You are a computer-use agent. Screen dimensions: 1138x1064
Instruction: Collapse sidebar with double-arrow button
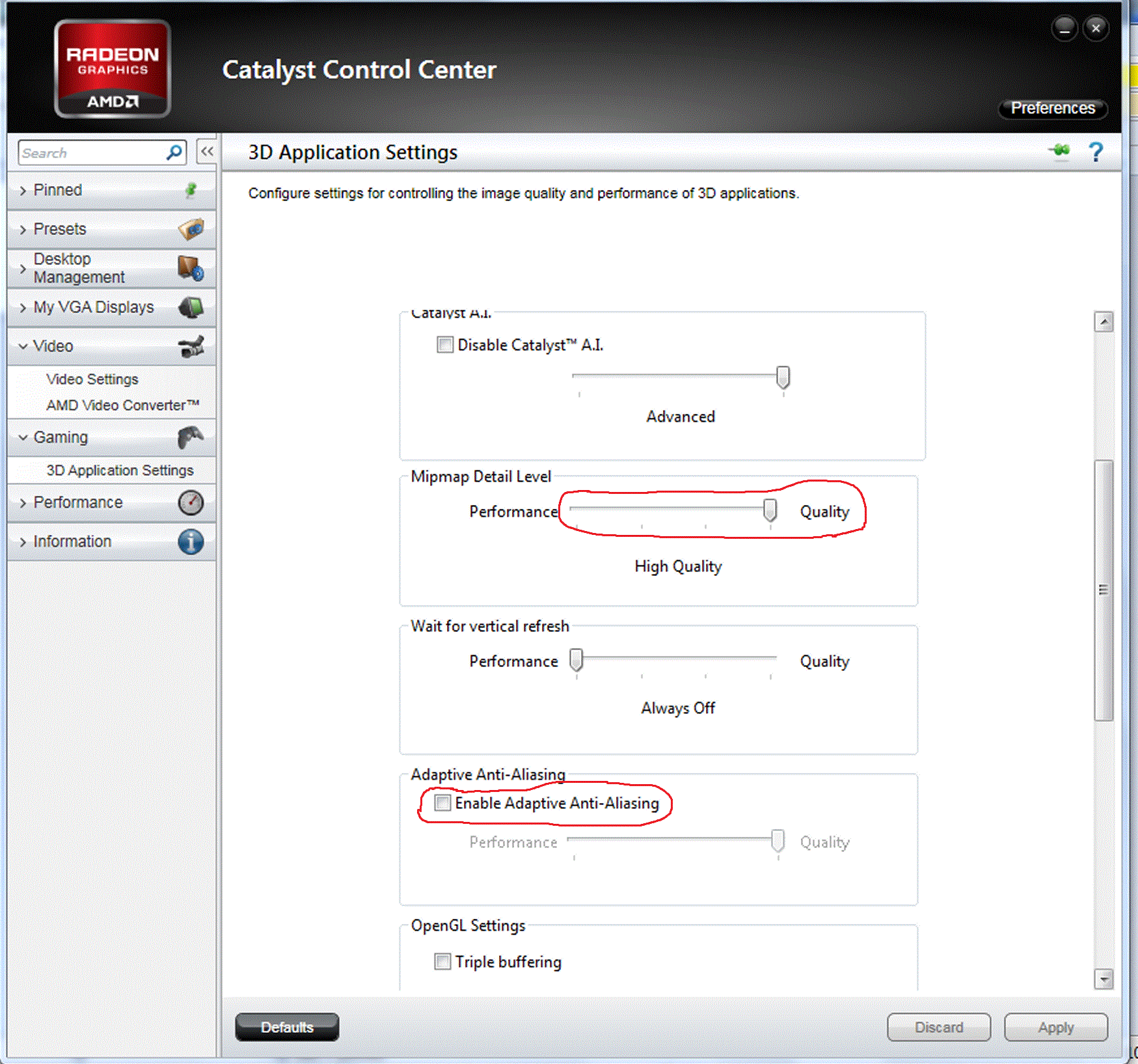207,152
